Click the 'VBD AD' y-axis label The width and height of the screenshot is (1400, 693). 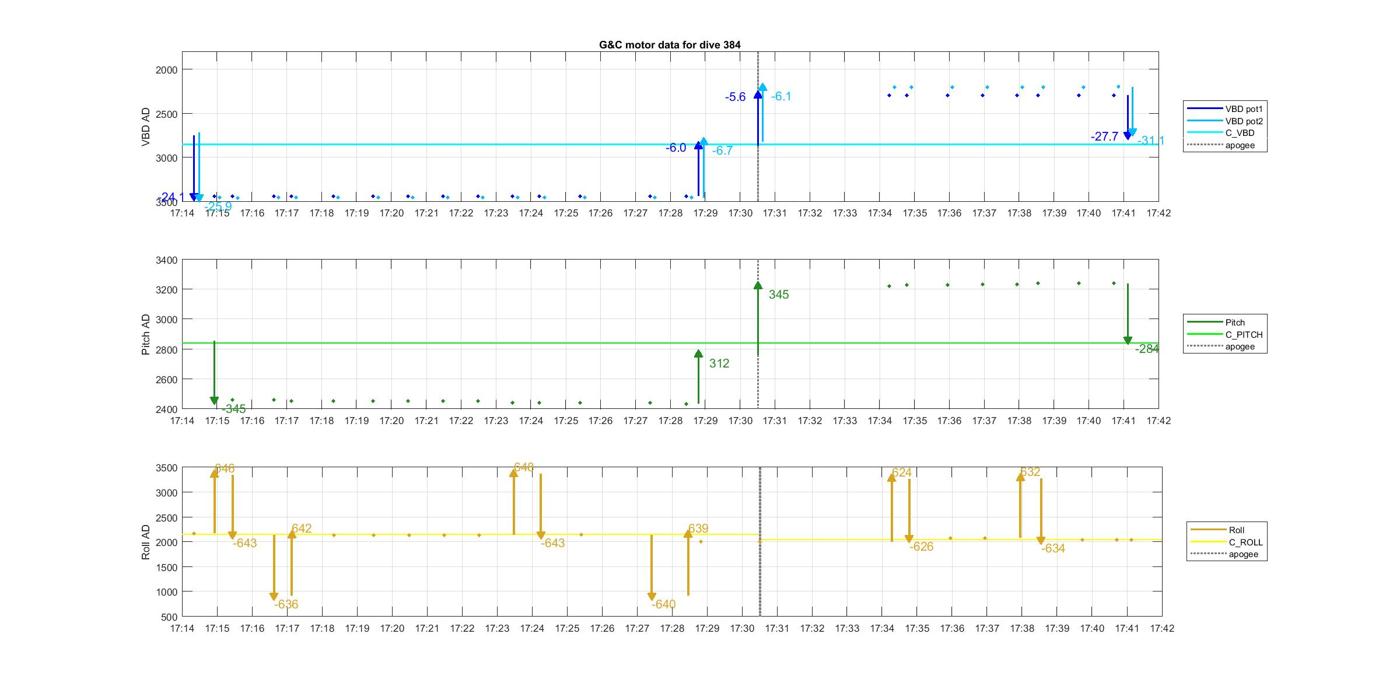coord(147,126)
